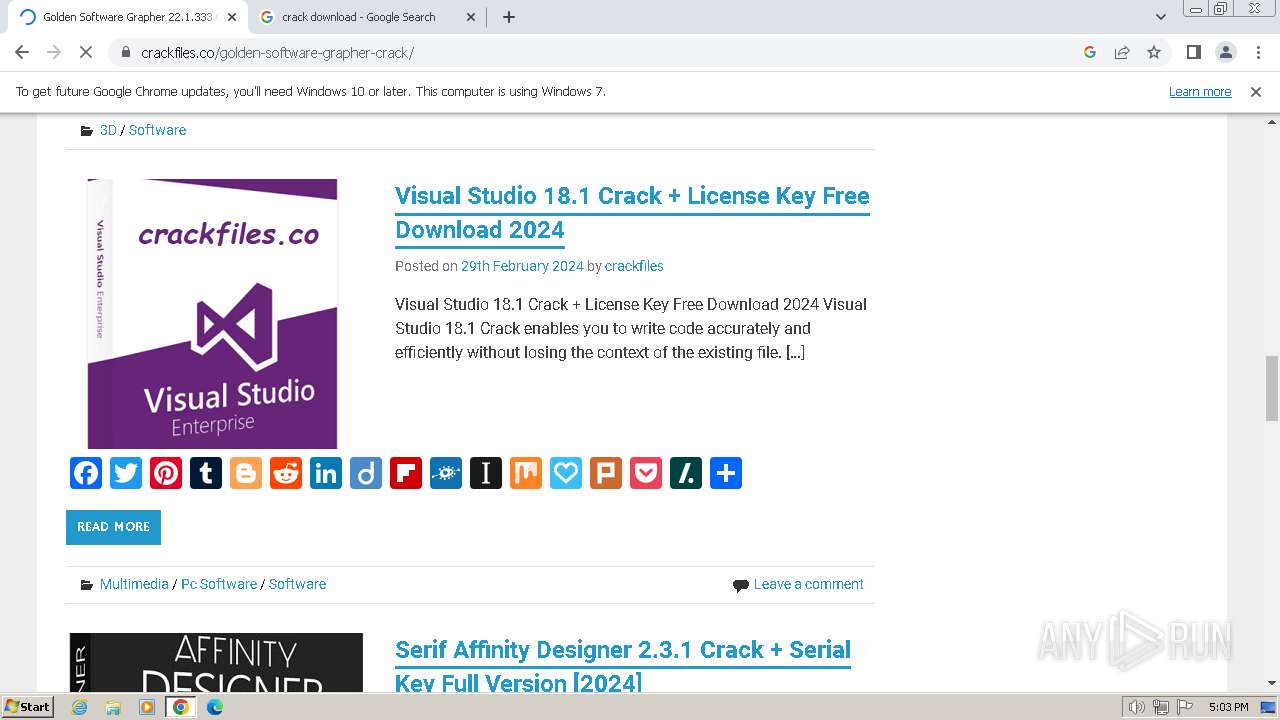Open Multimedia category link

134,584
